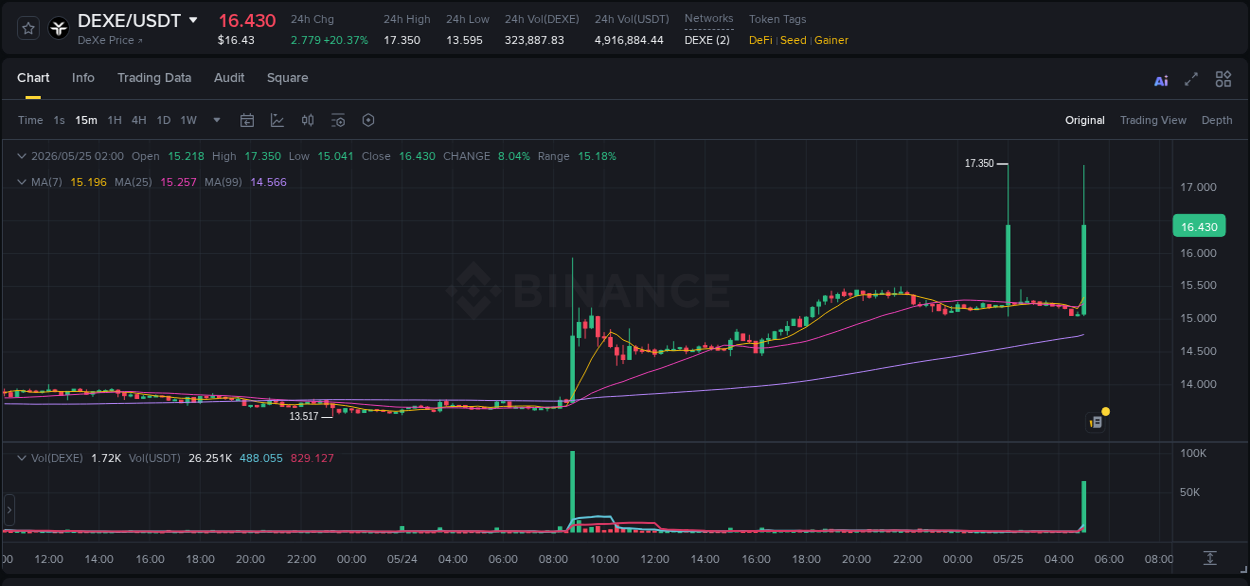Switch to Depth chart view
This screenshot has width=1250, height=586.
pos(1217,120)
